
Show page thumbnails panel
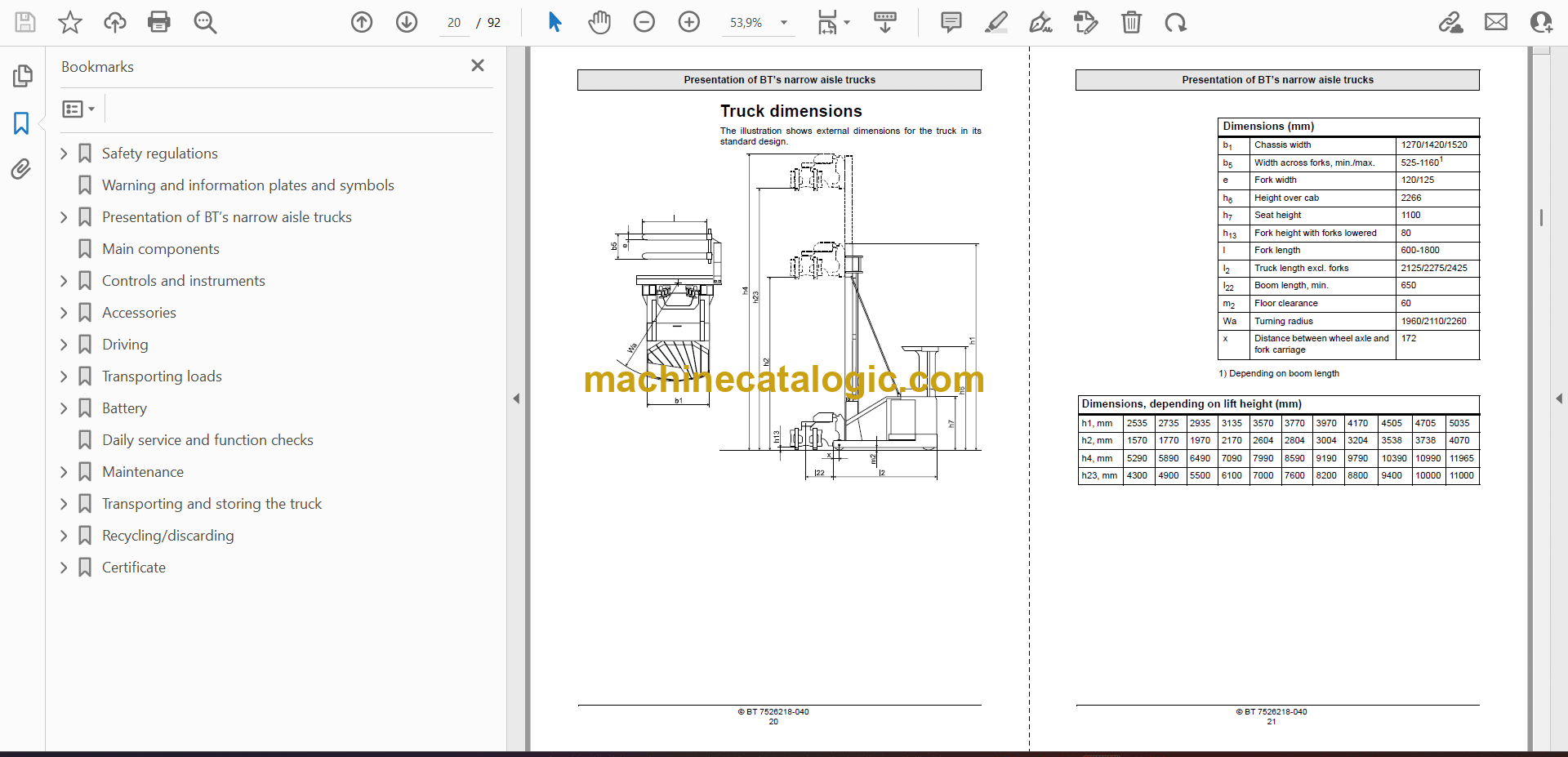pos(22,76)
